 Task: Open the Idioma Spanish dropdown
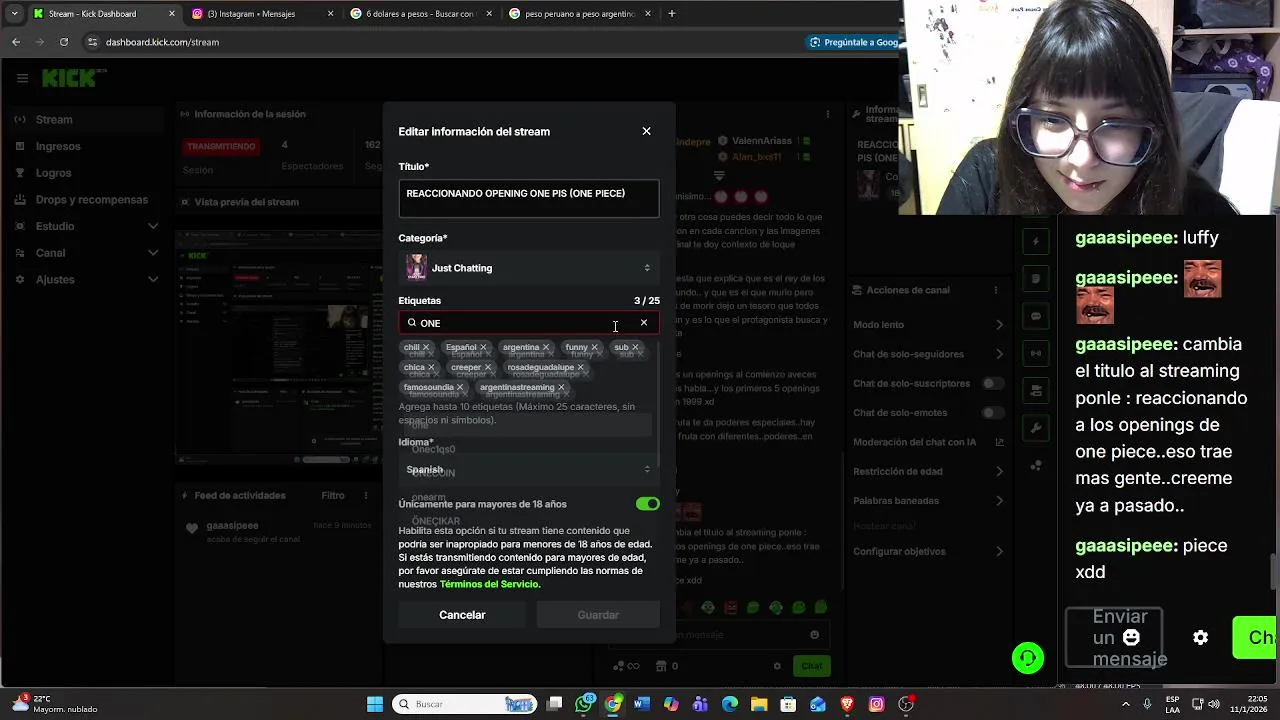(x=529, y=469)
